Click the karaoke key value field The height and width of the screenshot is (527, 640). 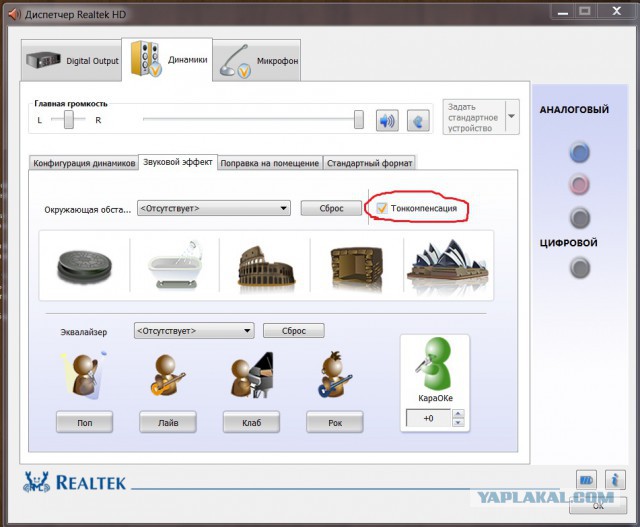point(428,418)
